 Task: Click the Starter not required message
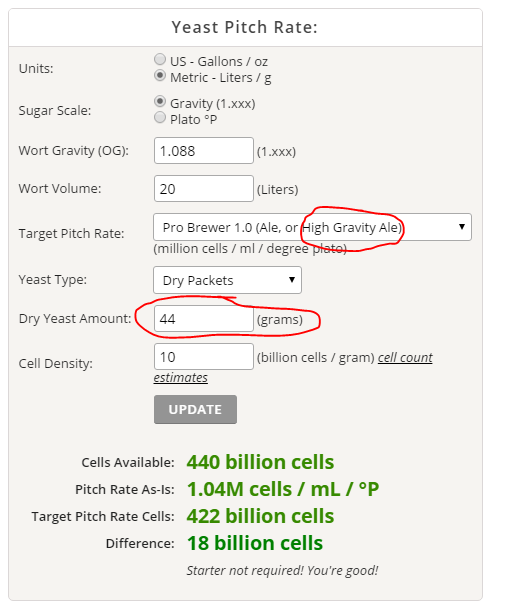pos(282,571)
